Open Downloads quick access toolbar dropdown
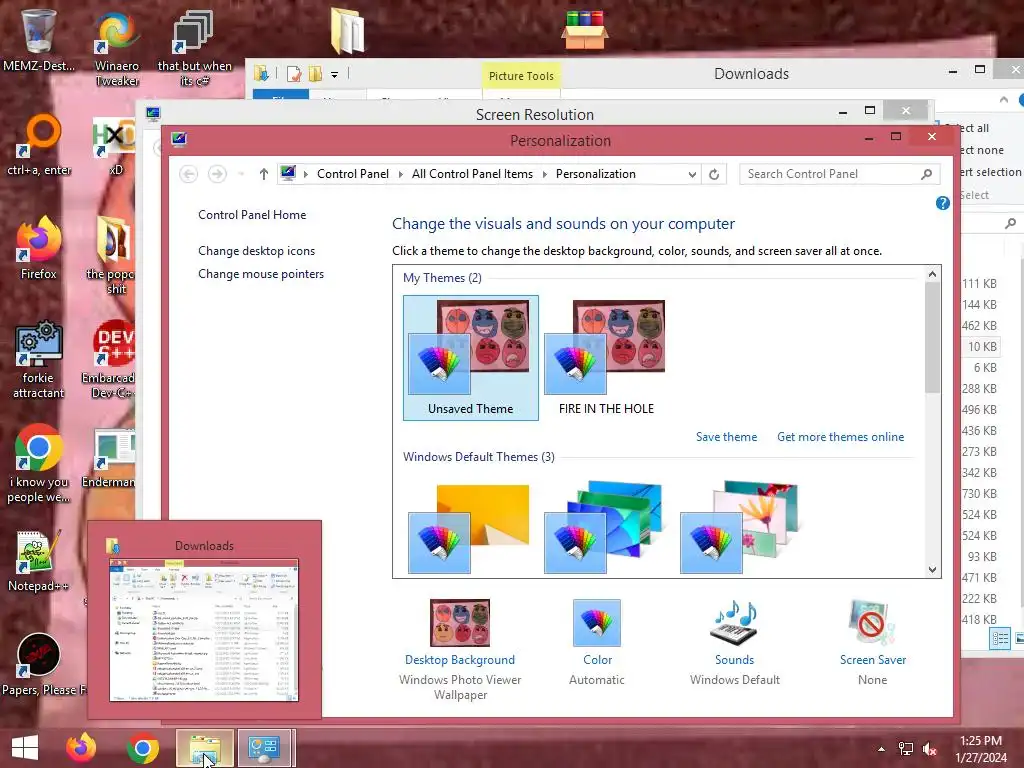This screenshot has width=1024, height=768. [x=334, y=74]
